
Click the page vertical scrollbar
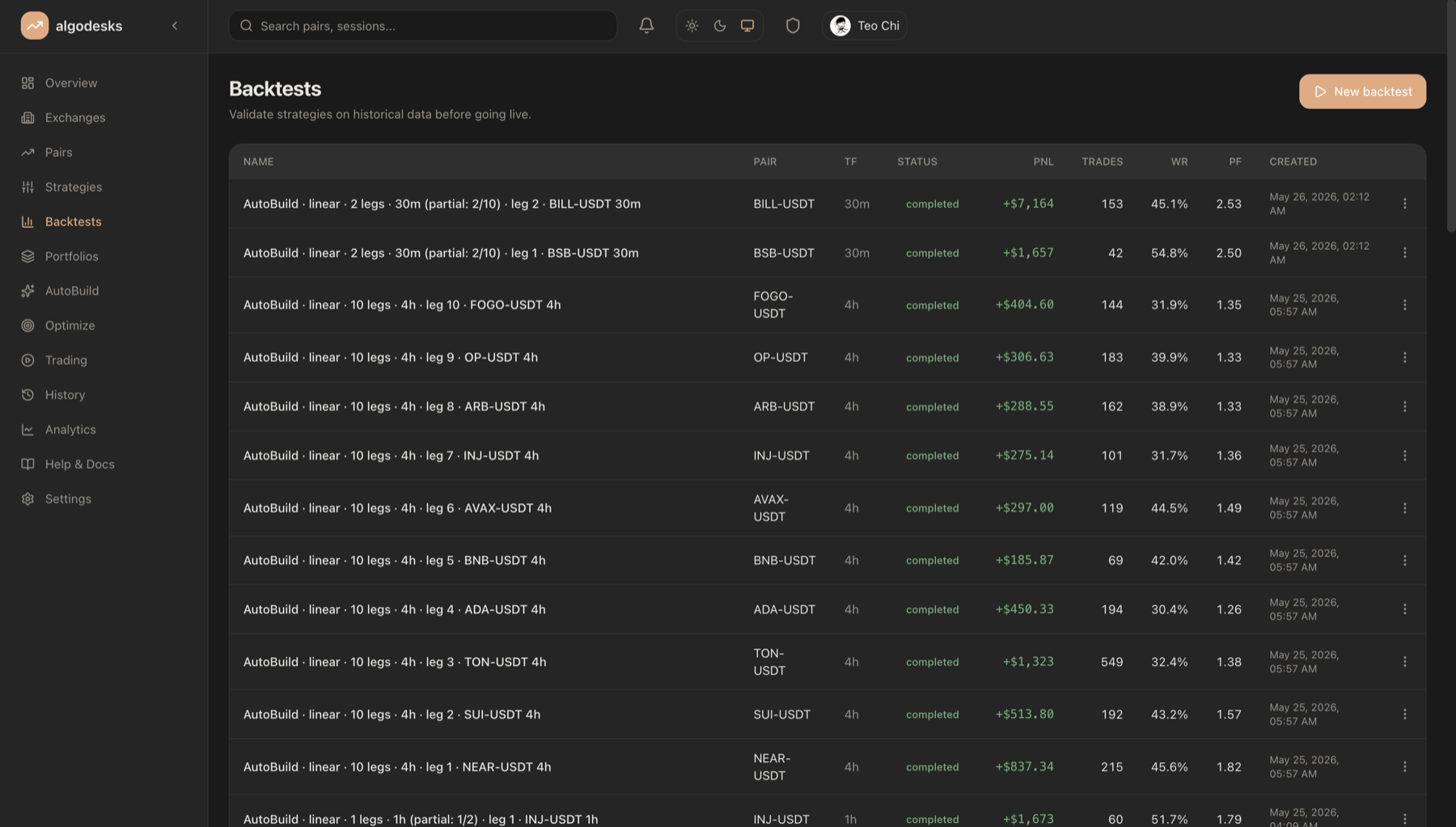pyautogui.click(x=1451, y=117)
